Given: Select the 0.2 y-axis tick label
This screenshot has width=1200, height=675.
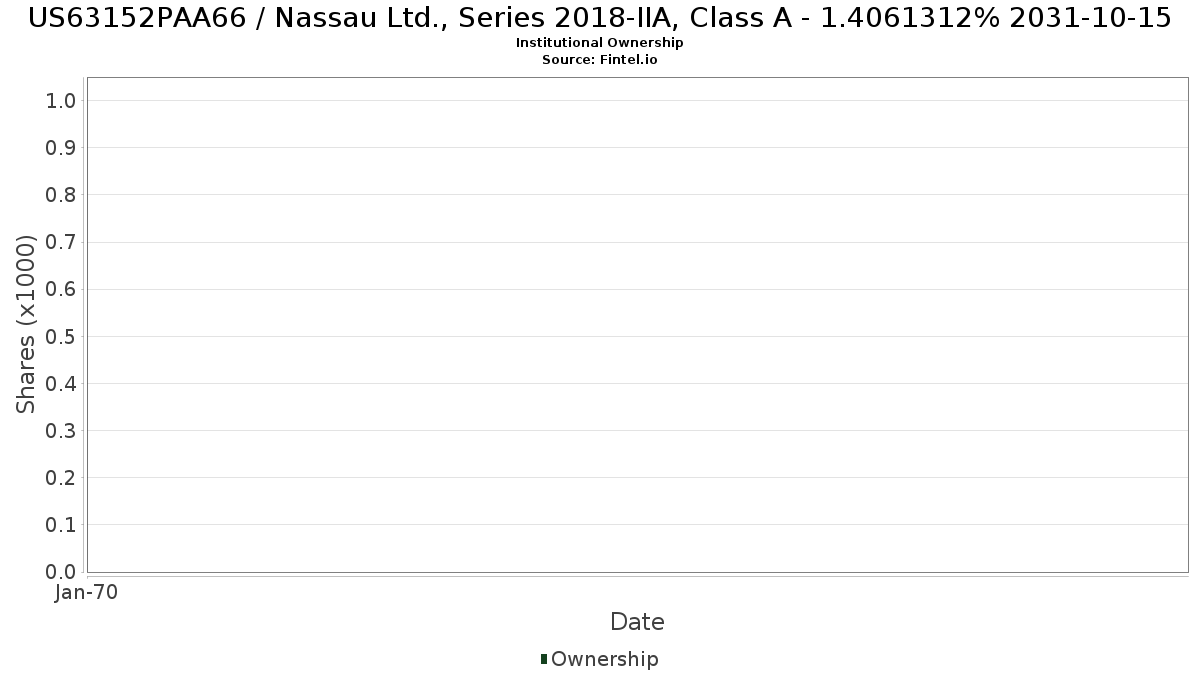Looking at the screenshot, I should tap(61, 478).
